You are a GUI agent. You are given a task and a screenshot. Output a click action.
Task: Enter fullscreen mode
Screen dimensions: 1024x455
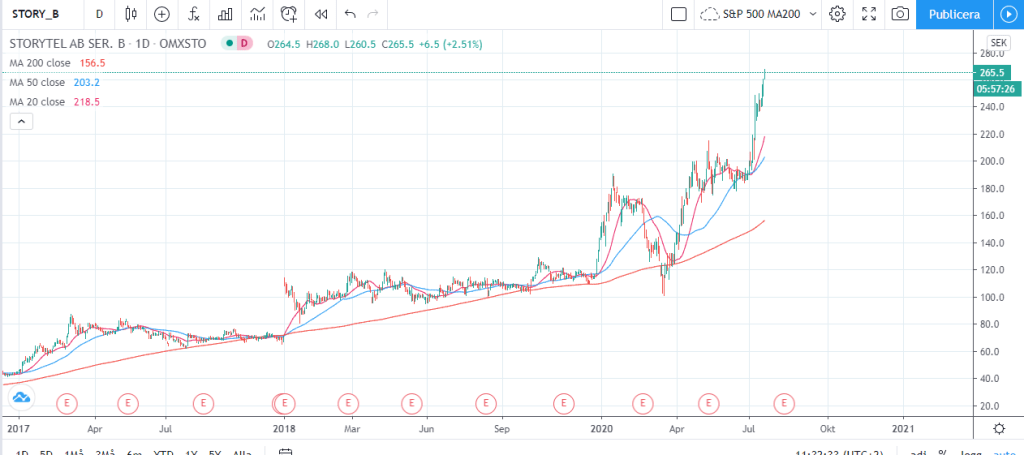(869, 14)
